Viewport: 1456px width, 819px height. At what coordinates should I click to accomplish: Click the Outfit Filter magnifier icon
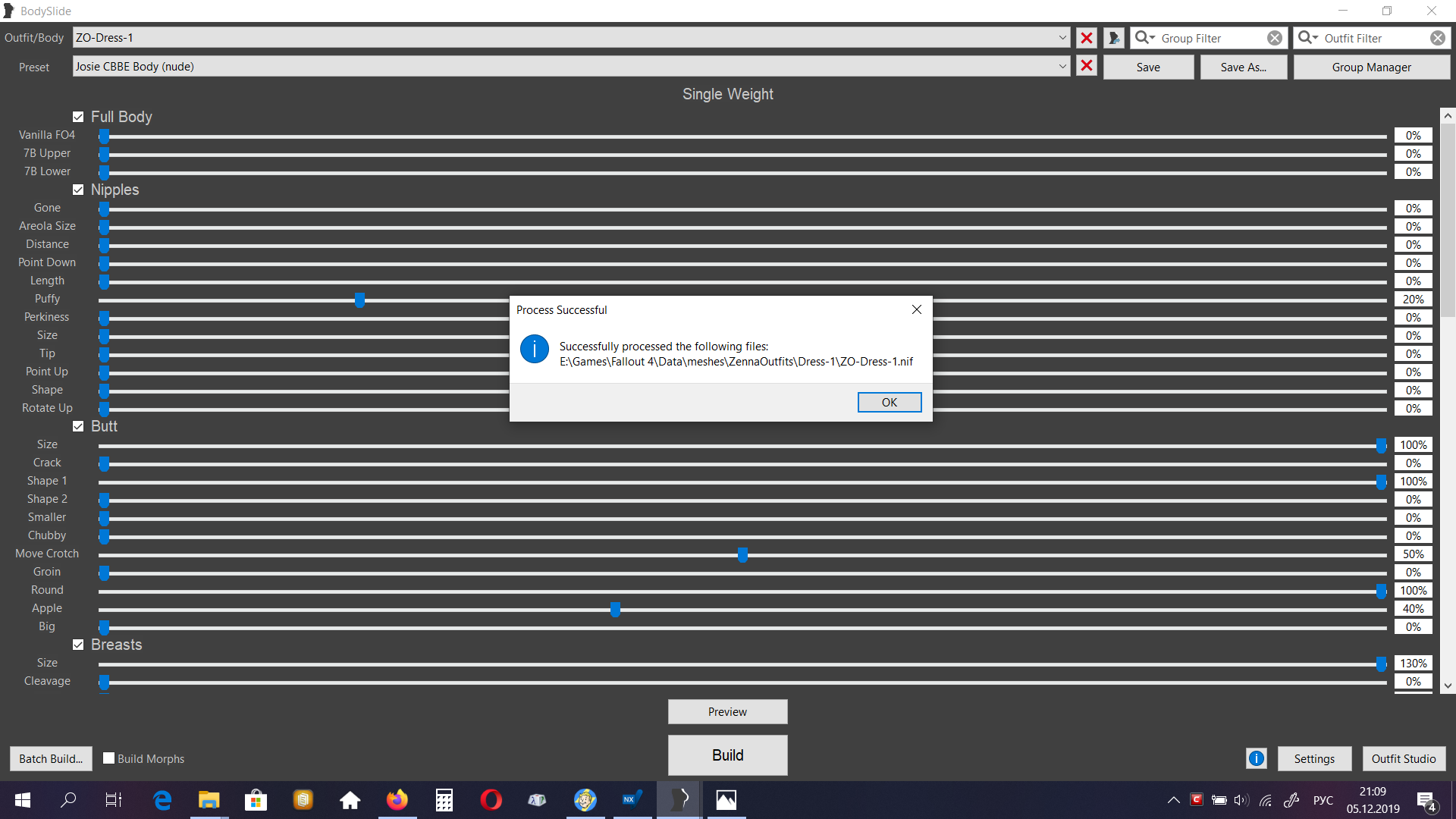tap(1305, 38)
